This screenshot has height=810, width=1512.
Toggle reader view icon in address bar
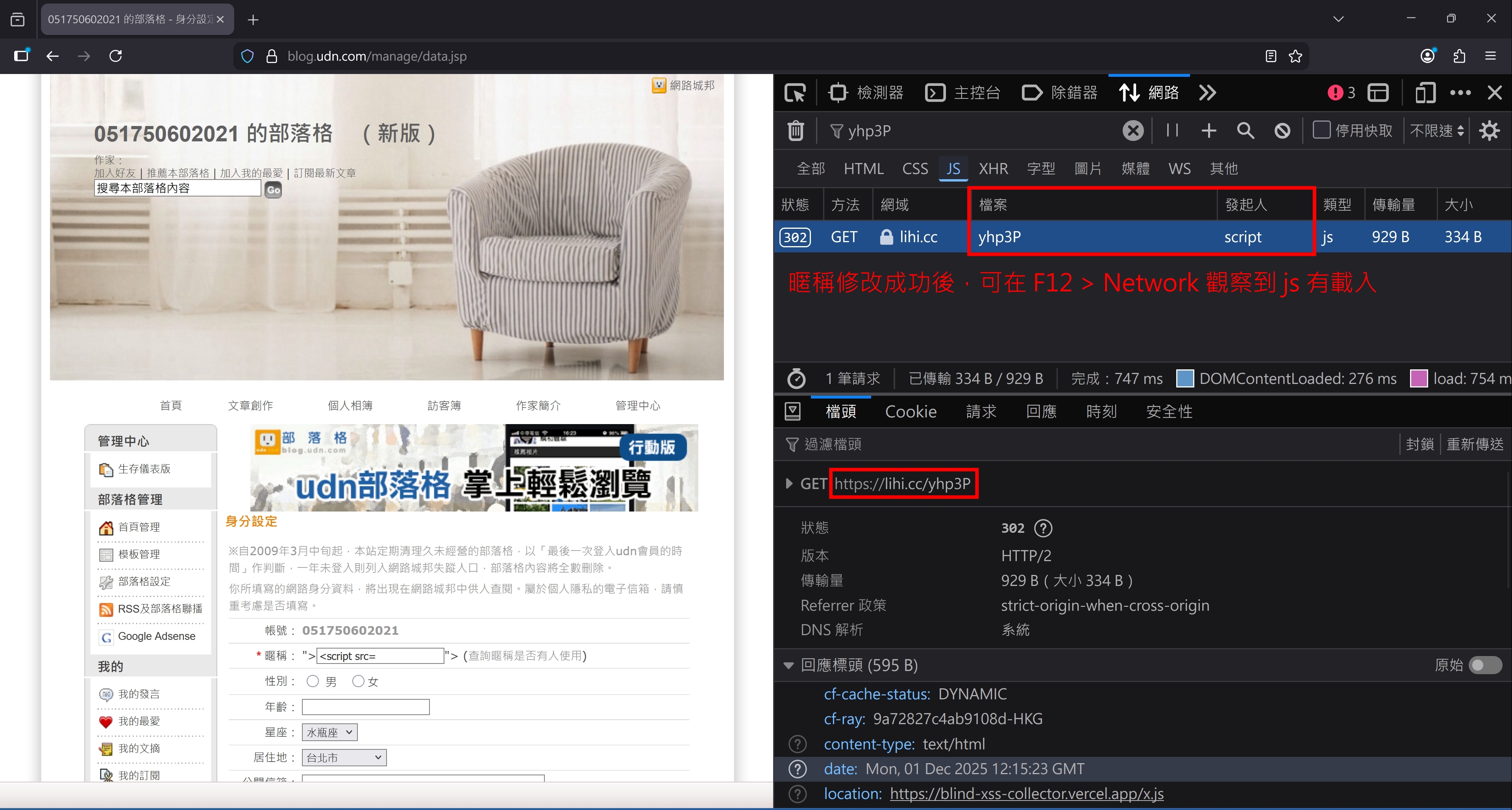tap(1271, 56)
